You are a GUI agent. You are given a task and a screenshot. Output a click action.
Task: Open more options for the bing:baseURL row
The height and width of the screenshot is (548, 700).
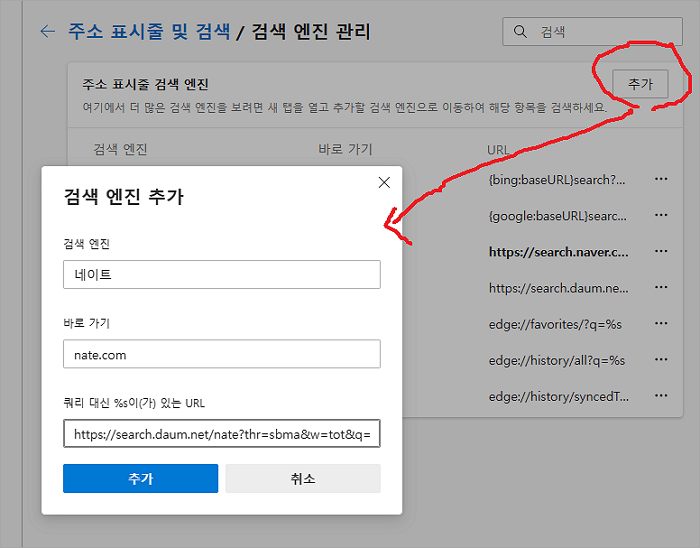coord(660,180)
